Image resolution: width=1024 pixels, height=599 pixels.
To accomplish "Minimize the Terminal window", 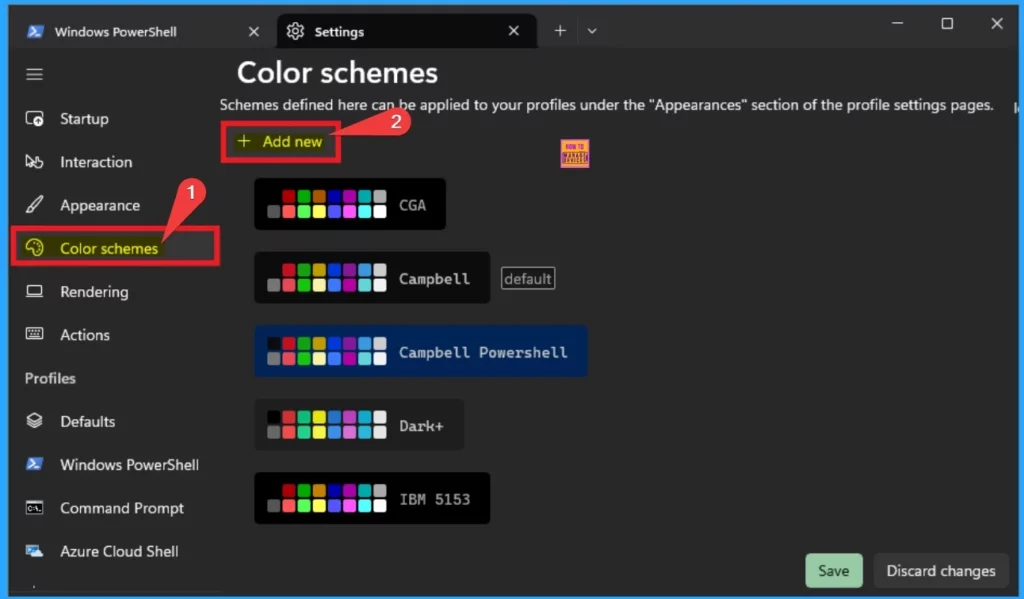I will tap(897, 24).
